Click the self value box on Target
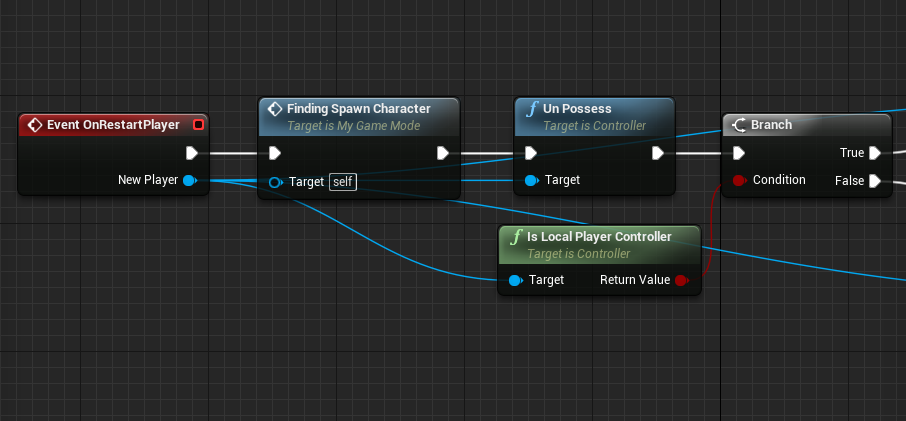This screenshot has width=906, height=421. 343,182
